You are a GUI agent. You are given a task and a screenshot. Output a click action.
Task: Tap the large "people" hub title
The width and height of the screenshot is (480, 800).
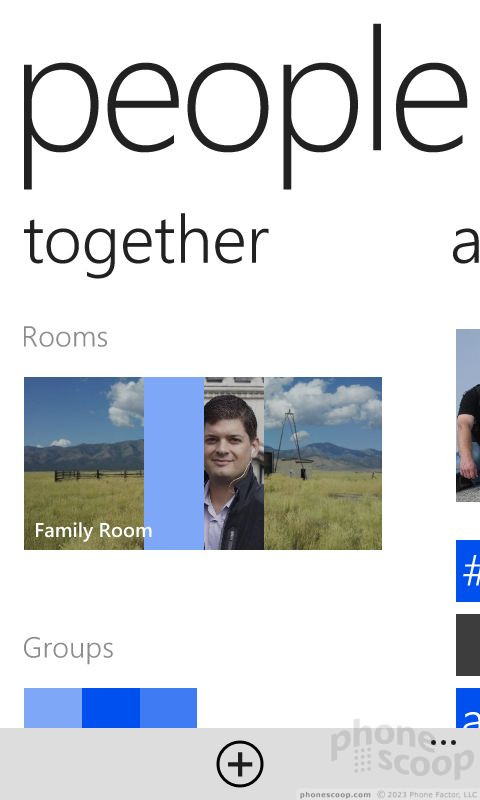click(x=245, y=107)
